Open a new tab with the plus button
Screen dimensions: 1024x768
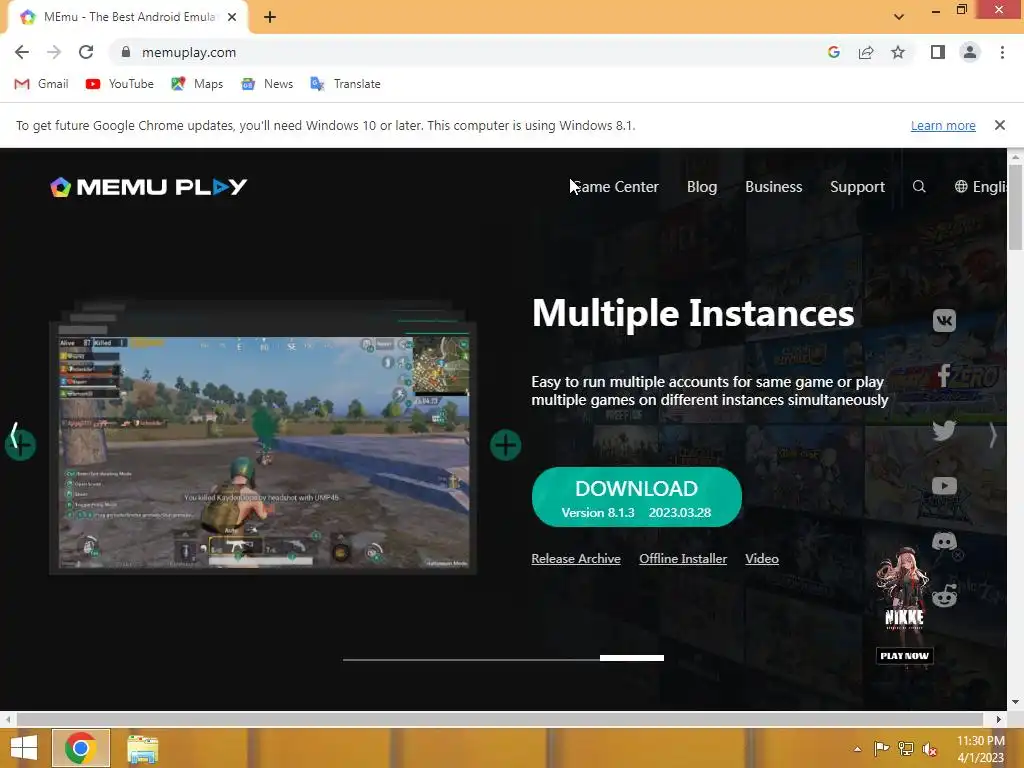click(270, 17)
